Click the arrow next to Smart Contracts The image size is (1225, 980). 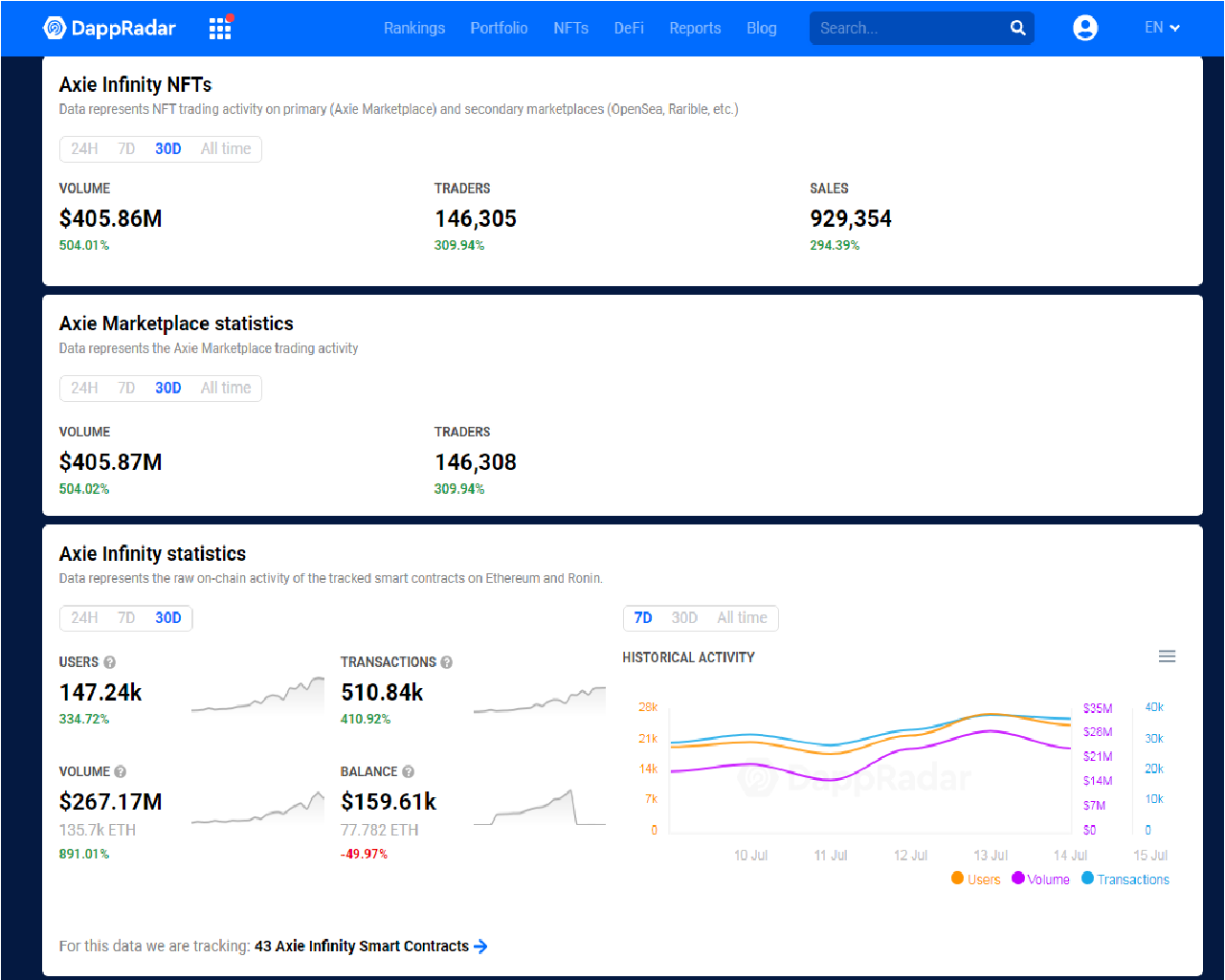coord(481,946)
